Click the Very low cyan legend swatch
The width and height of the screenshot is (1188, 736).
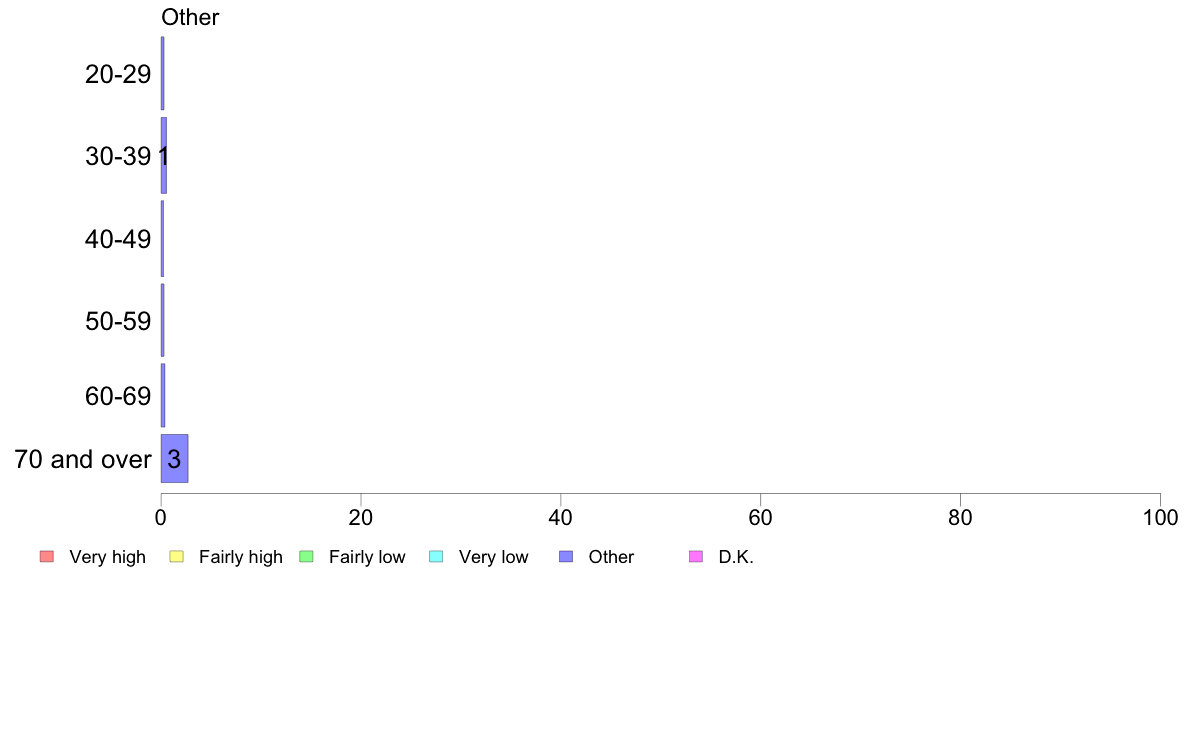coord(436,556)
